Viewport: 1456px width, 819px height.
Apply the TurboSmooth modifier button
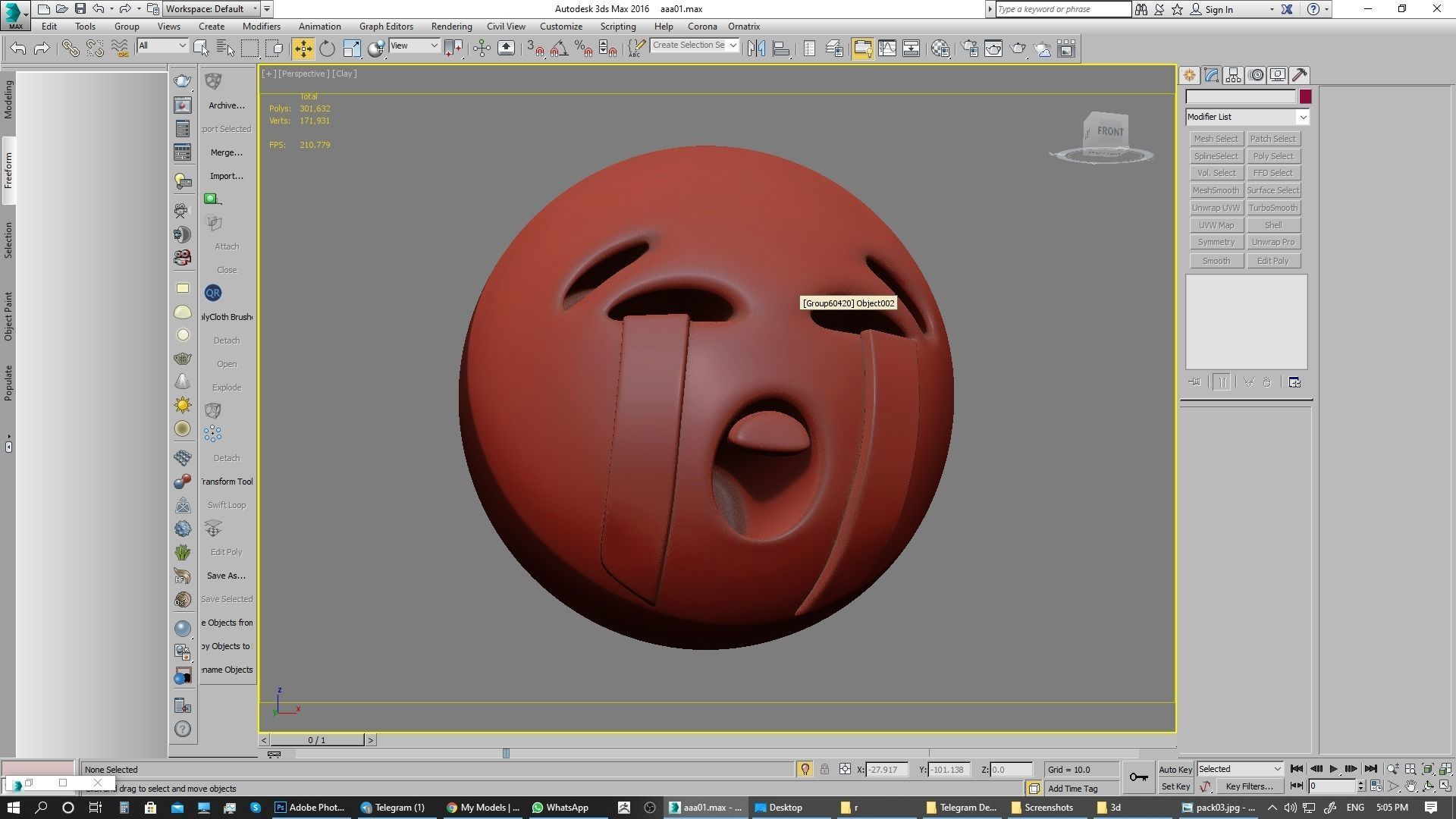(x=1273, y=208)
